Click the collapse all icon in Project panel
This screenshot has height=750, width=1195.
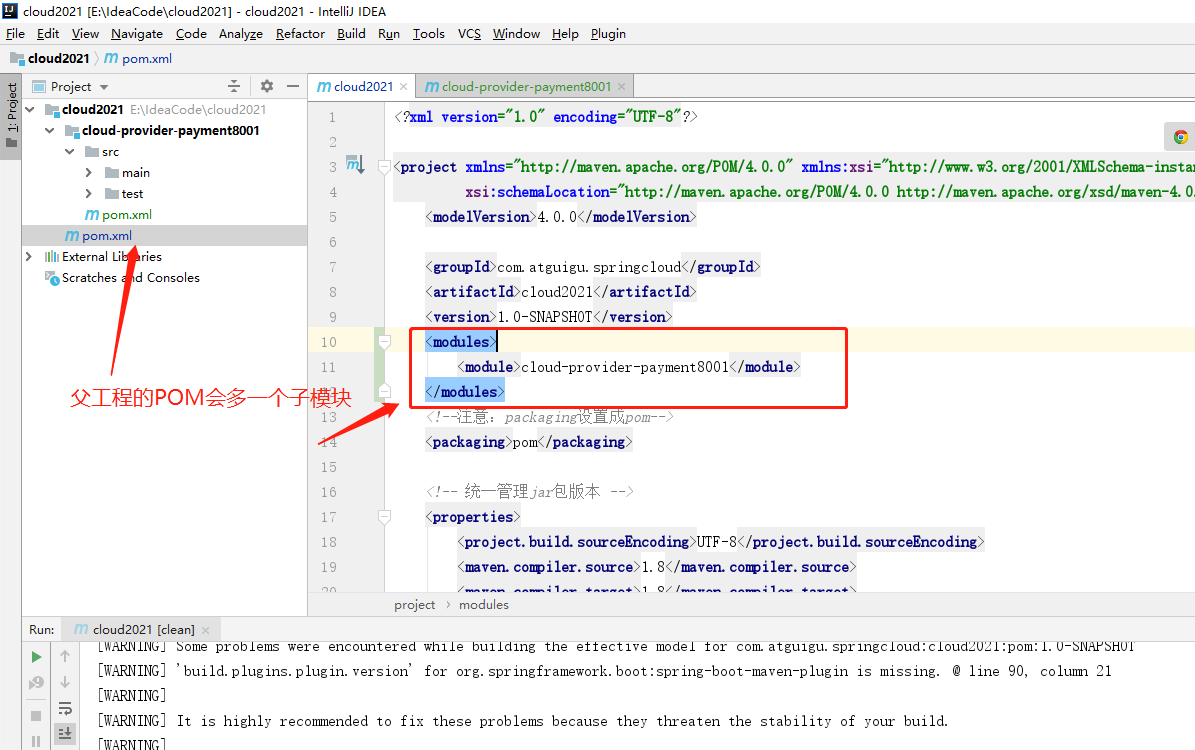click(x=234, y=86)
